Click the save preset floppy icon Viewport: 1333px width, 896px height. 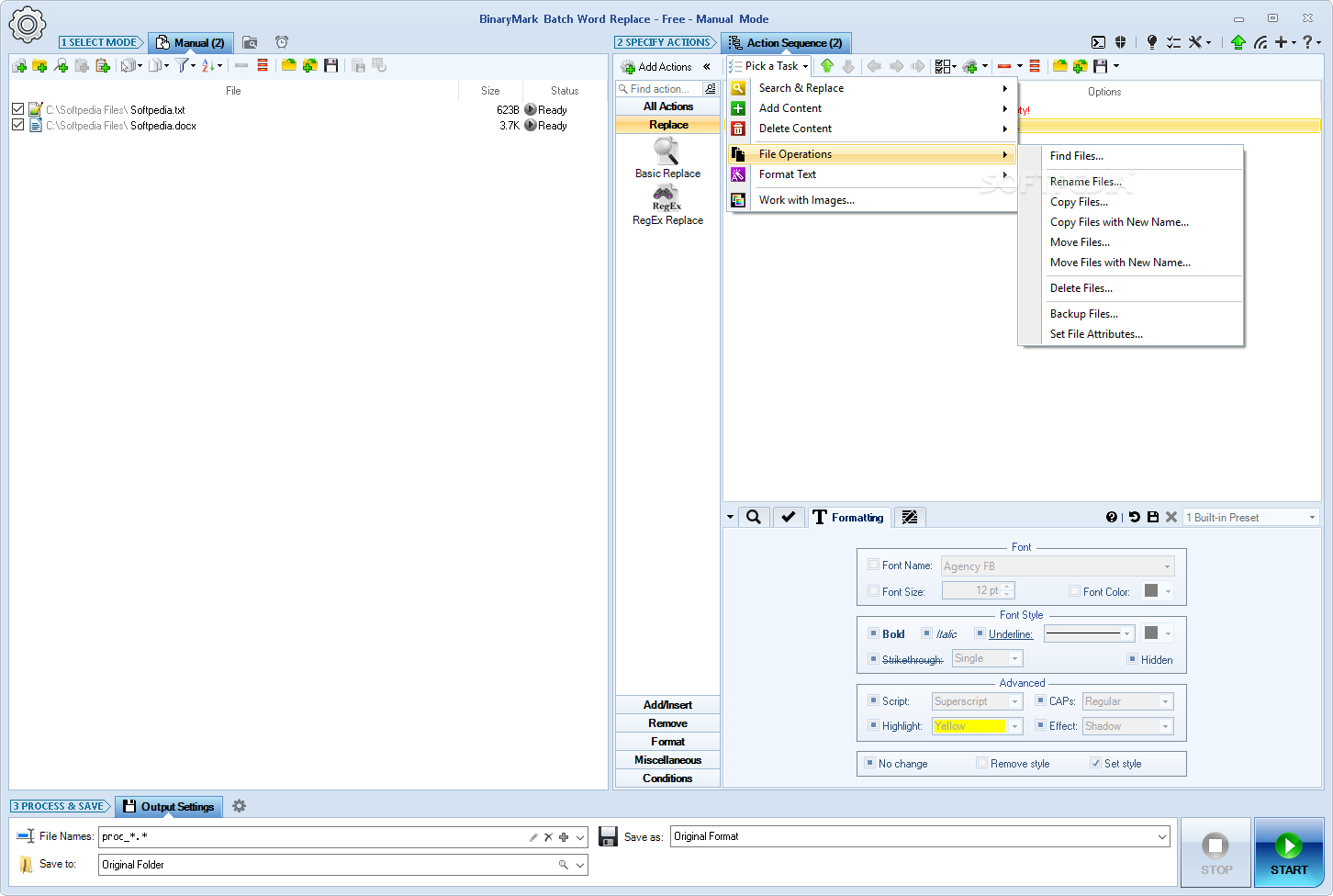1153,517
